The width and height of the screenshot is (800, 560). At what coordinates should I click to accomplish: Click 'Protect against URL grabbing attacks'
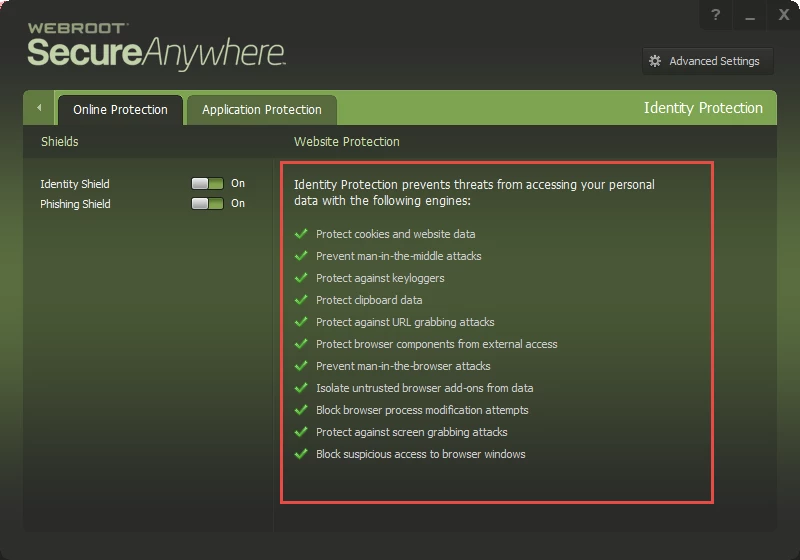[x=405, y=322]
